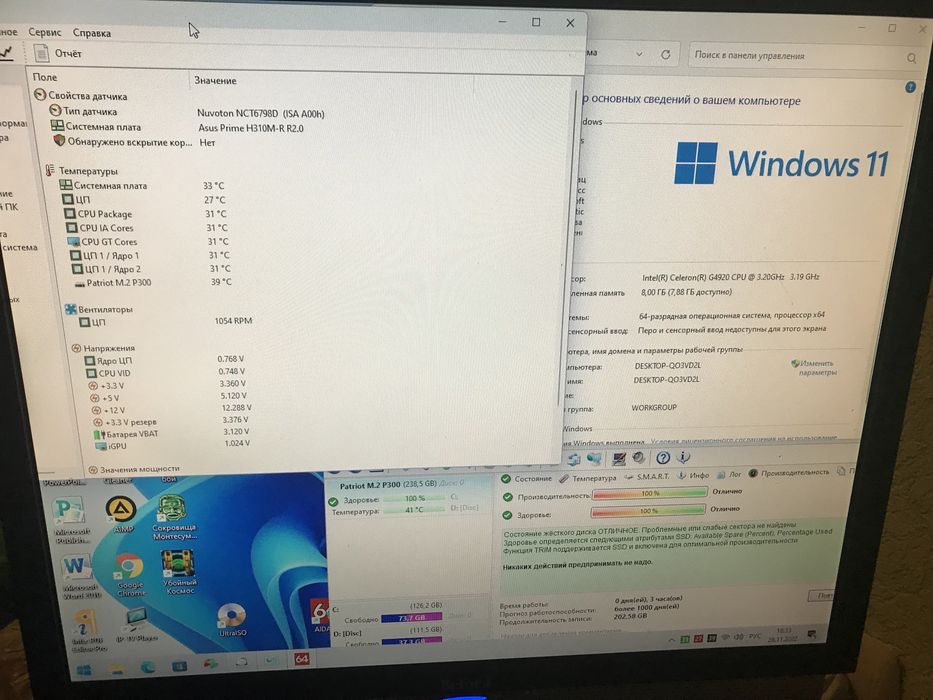Open the AIMP desktop shortcut
Screen dimensions: 933x700
121,515
